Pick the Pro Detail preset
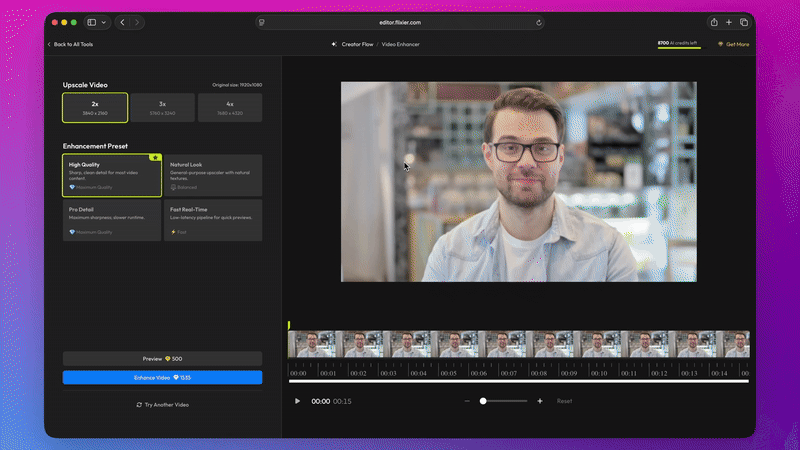The image size is (800, 450). [x=112, y=220]
